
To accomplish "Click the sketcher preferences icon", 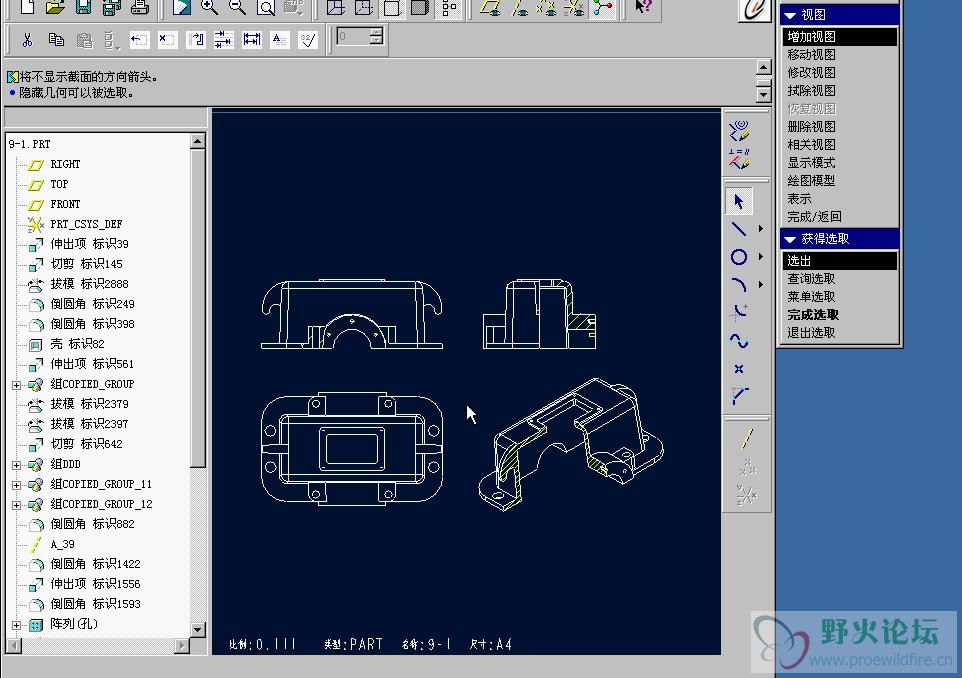I will 739,130.
